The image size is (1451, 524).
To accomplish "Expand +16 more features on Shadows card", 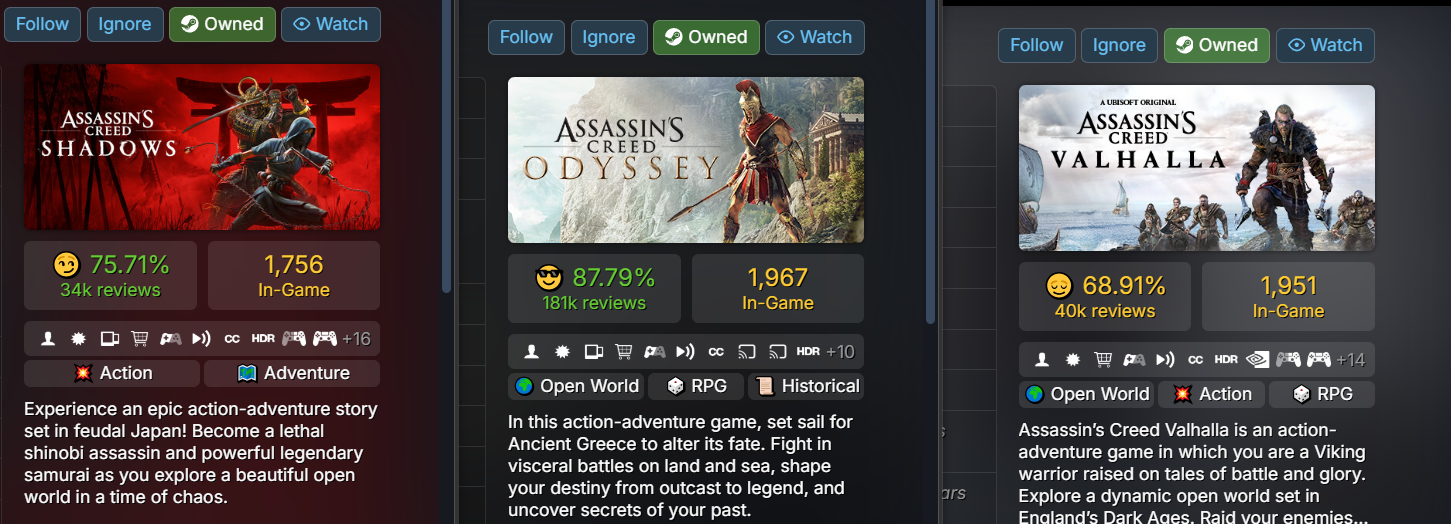I will [x=356, y=339].
